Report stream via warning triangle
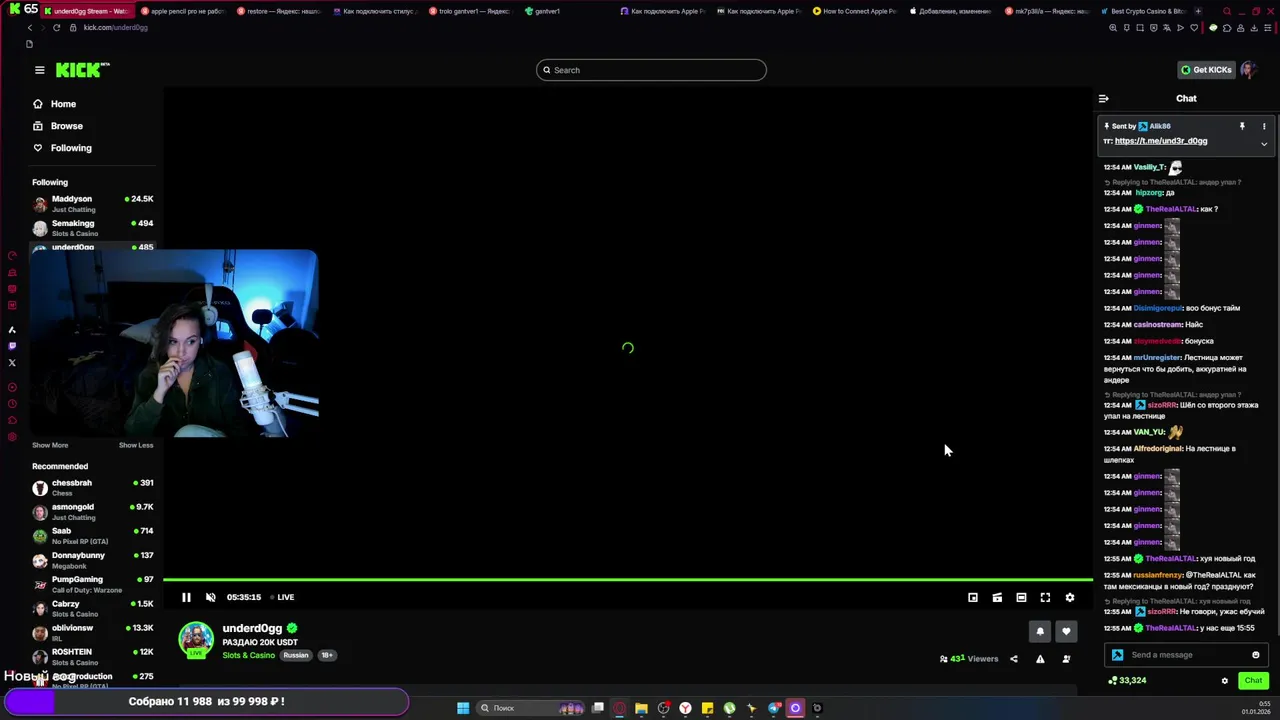The image size is (1280, 720). pyautogui.click(x=1040, y=659)
